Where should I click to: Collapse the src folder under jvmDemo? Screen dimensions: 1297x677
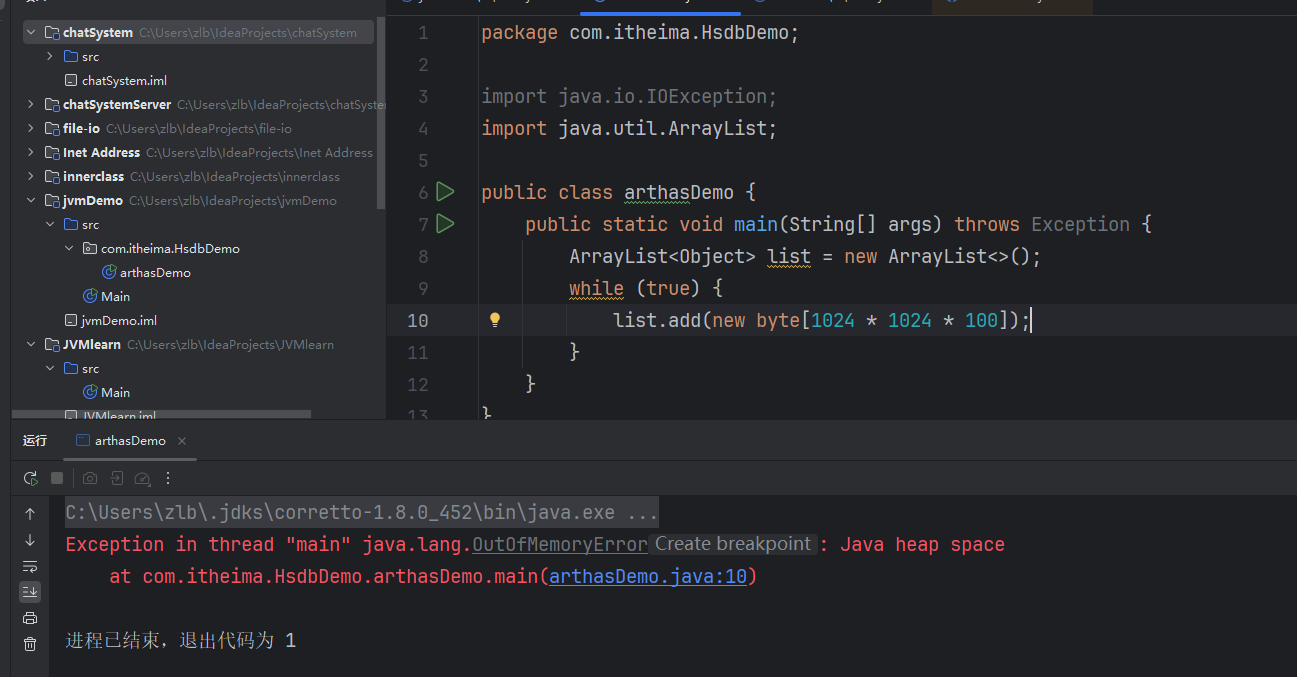(50, 225)
